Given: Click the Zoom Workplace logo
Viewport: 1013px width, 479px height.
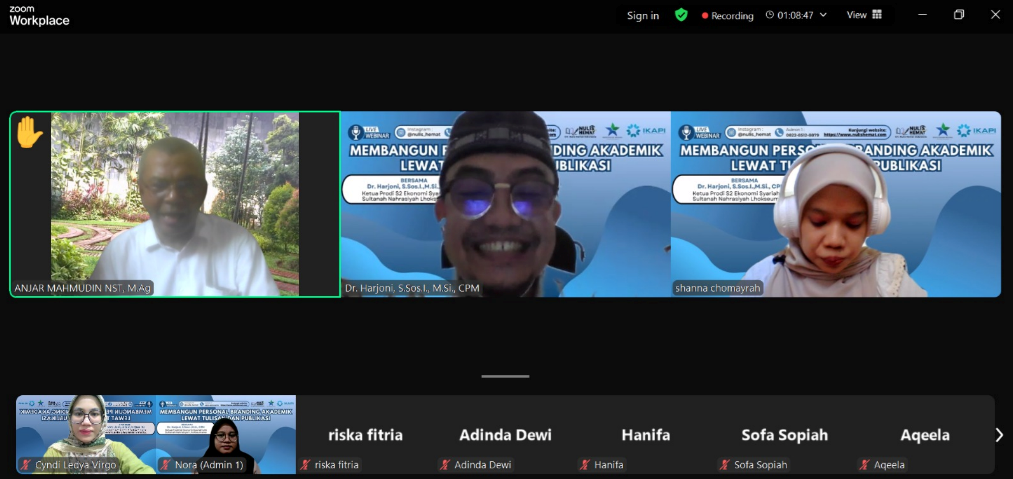Looking at the screenshot, I should tap(39, 15).
